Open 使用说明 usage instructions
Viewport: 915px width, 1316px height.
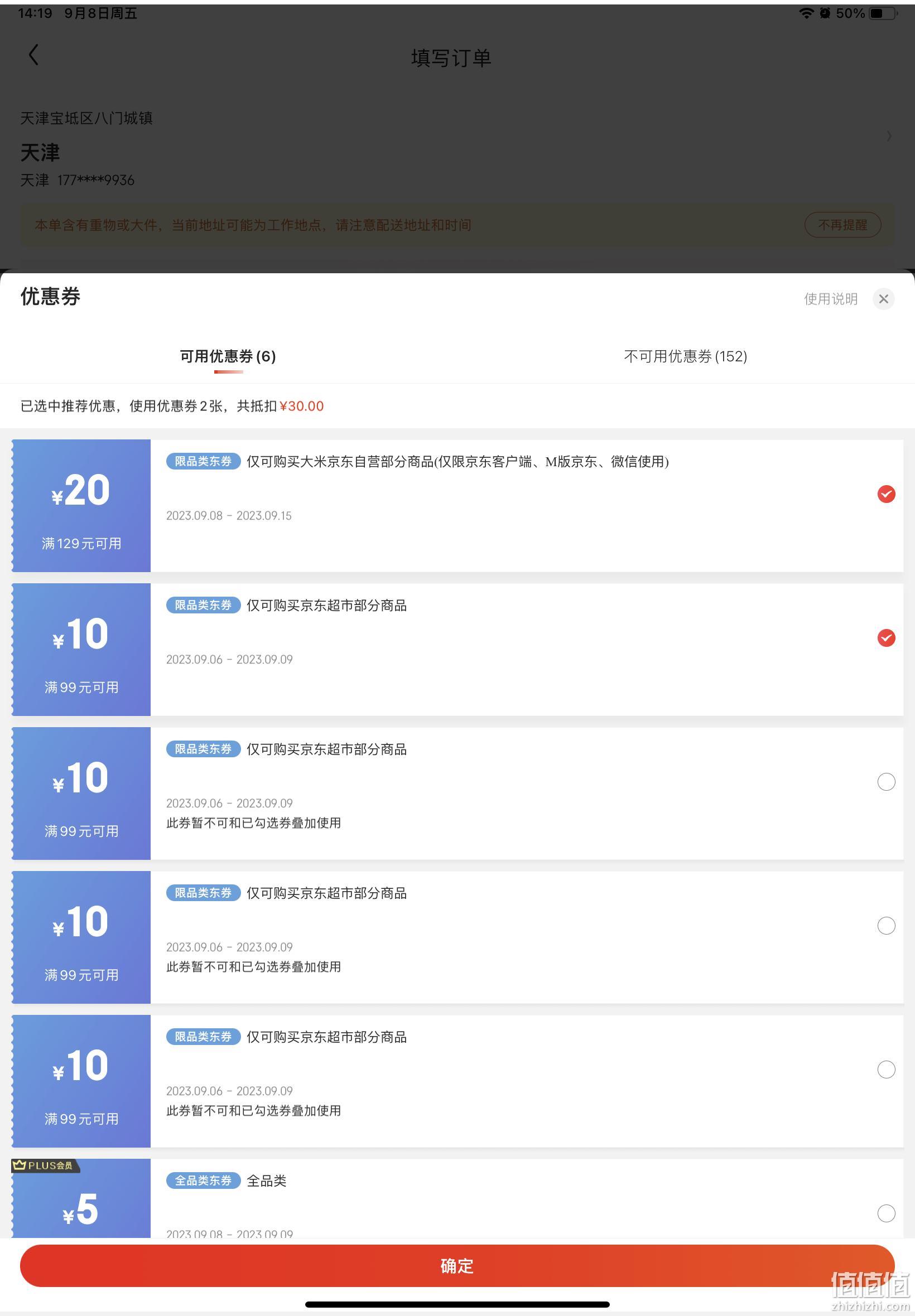point(831,298)
